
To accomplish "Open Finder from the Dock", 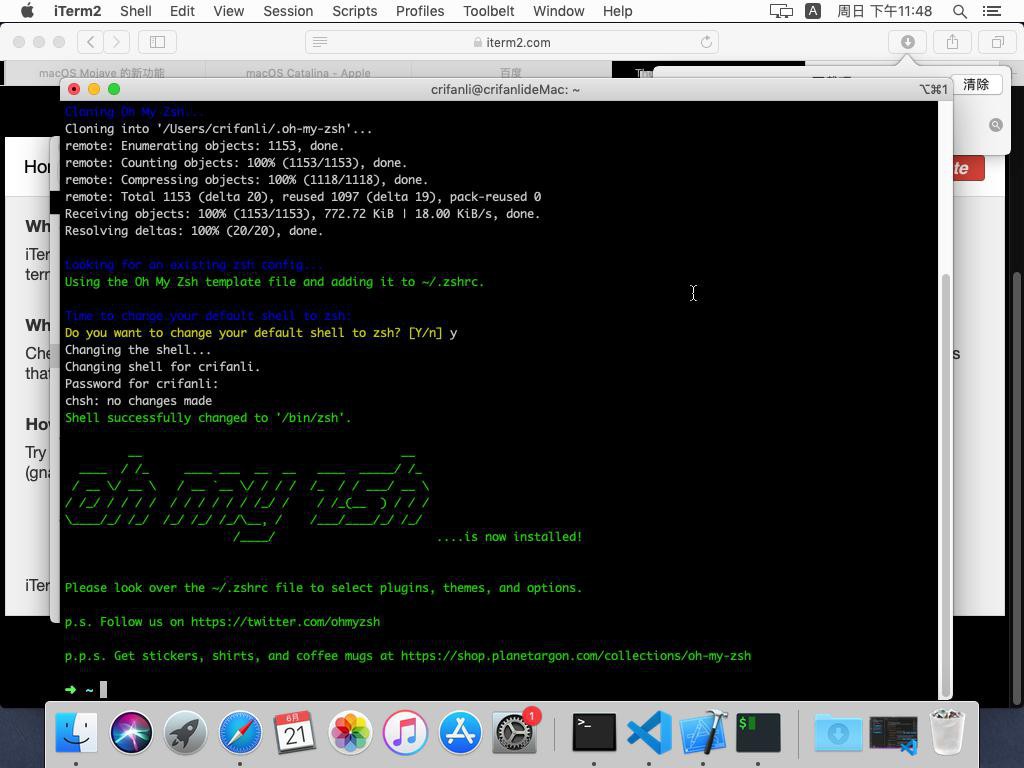I will (76, 732).
